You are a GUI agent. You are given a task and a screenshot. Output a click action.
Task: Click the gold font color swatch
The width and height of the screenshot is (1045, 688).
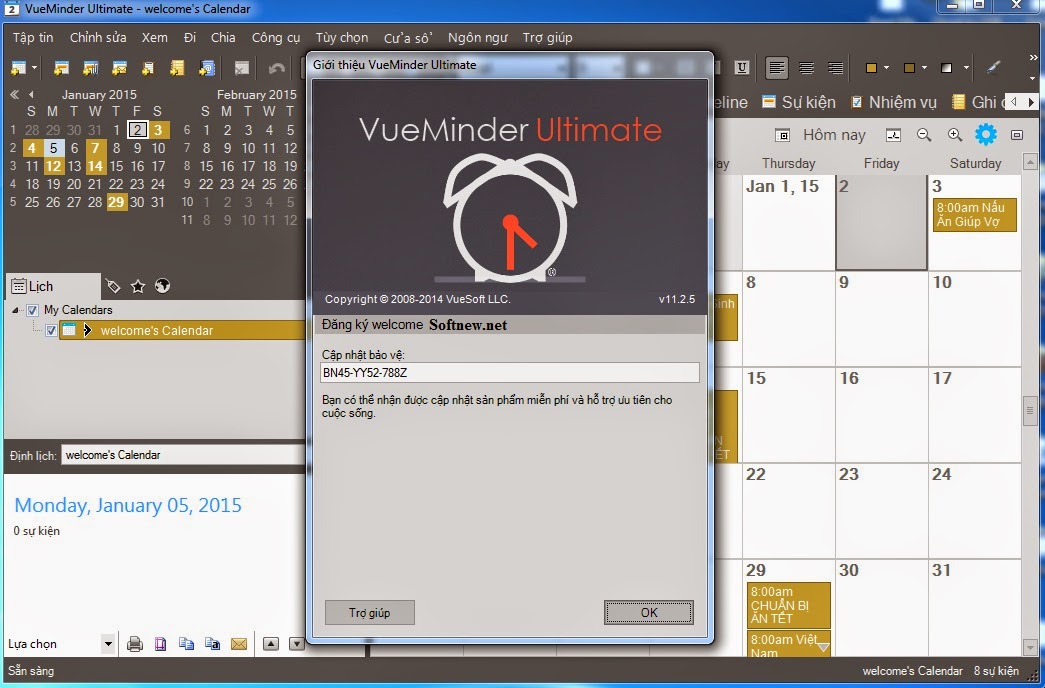(x=871, y=67)
